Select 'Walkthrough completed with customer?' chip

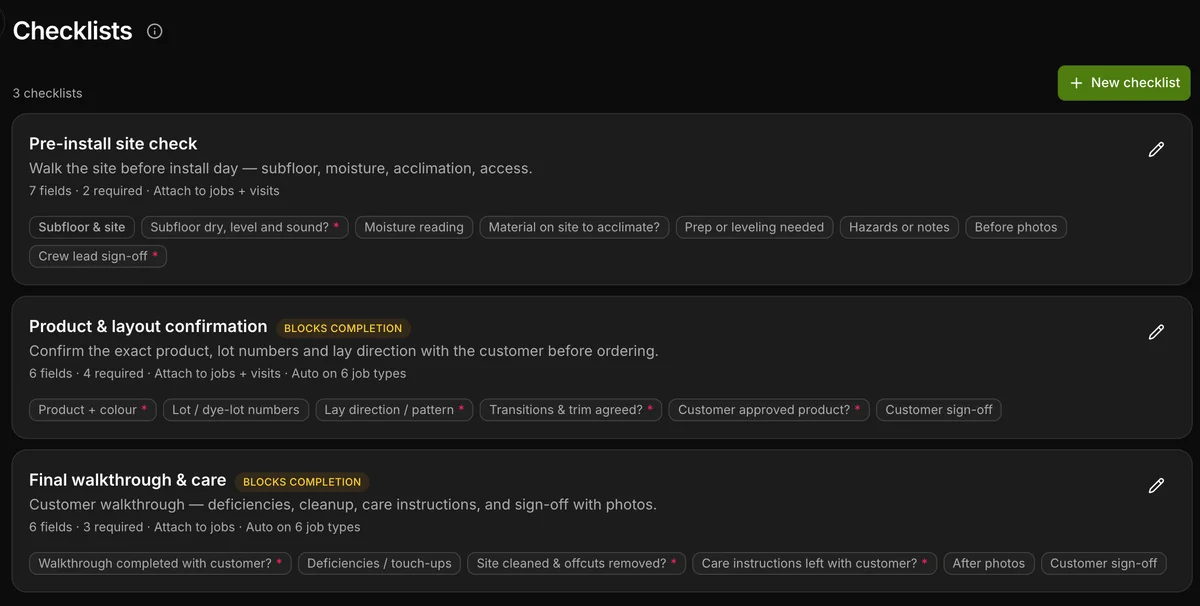click(x=160, y=564)
